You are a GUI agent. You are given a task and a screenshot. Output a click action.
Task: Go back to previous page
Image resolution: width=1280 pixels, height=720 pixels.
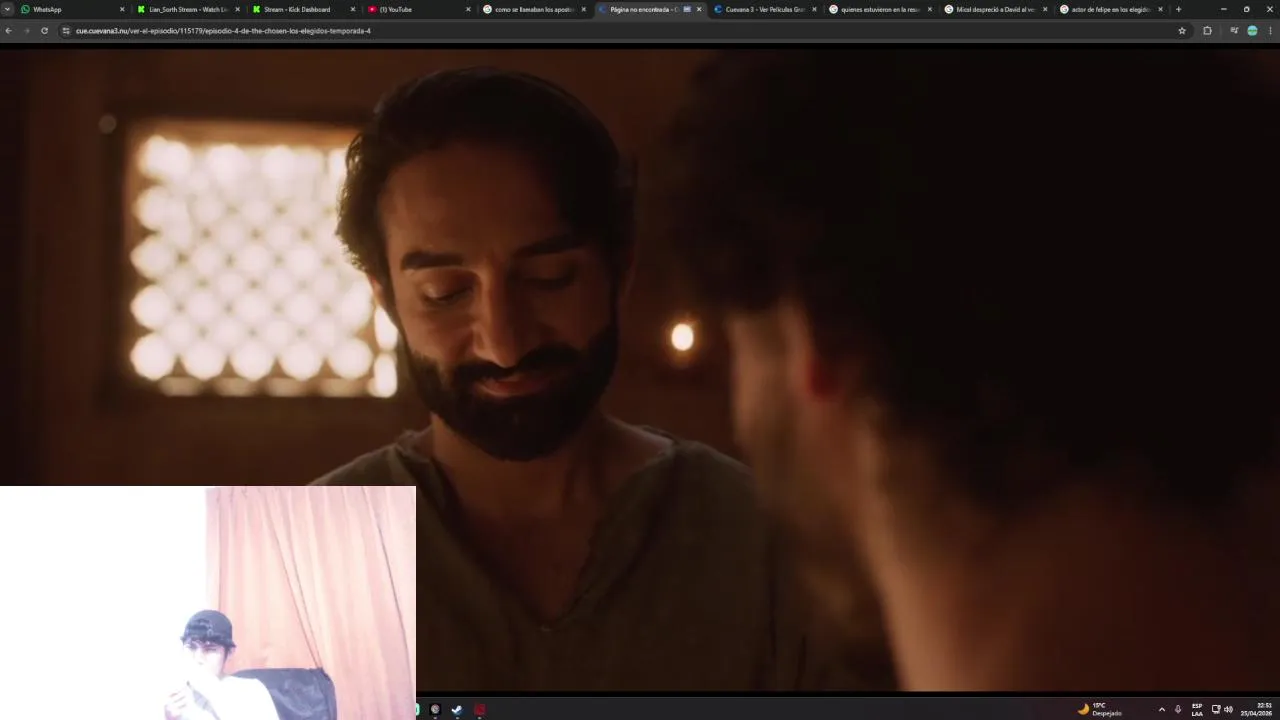coord(8,31)
